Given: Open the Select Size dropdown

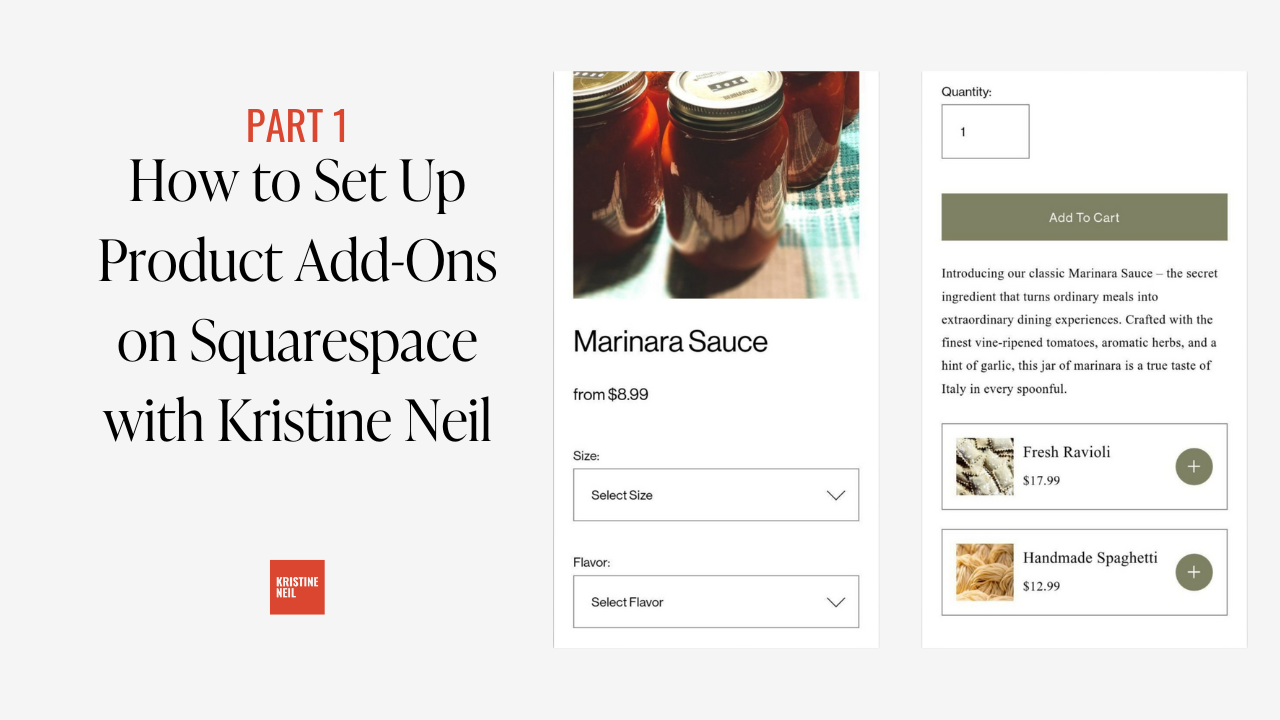Looking at the screenshot, I should coord(716,495).
